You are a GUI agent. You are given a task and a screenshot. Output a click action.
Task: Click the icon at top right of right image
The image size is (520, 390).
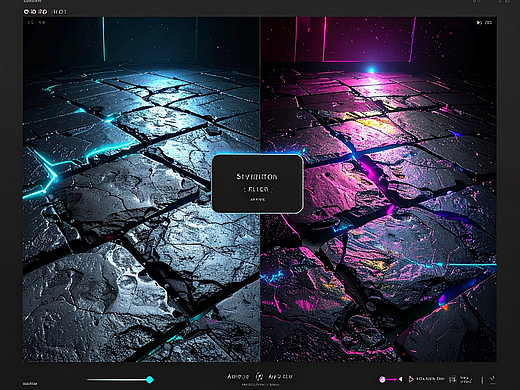[x=484, y=23]
